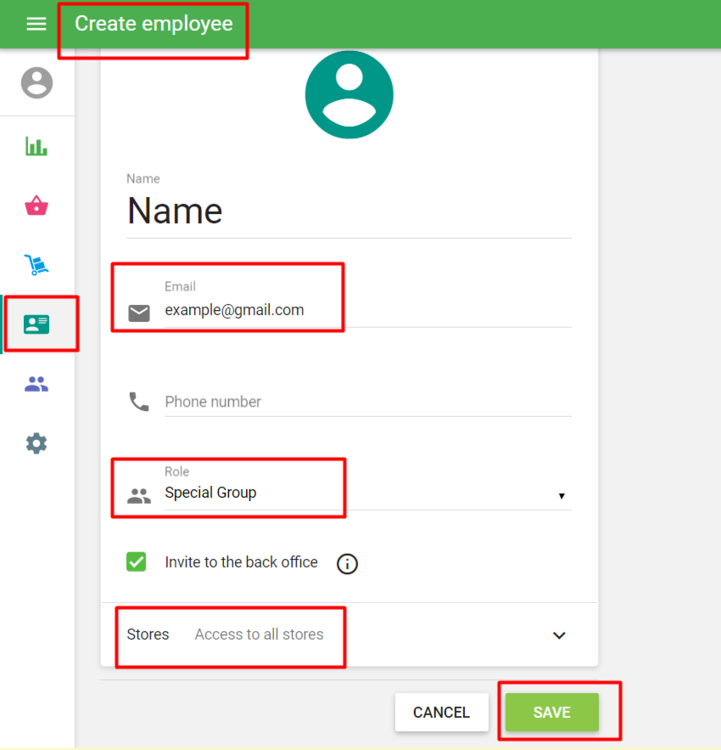Viewport: 721px width, 750px height.
Task: Open Inventory management cart icon
Action: (x=37, y=265)
